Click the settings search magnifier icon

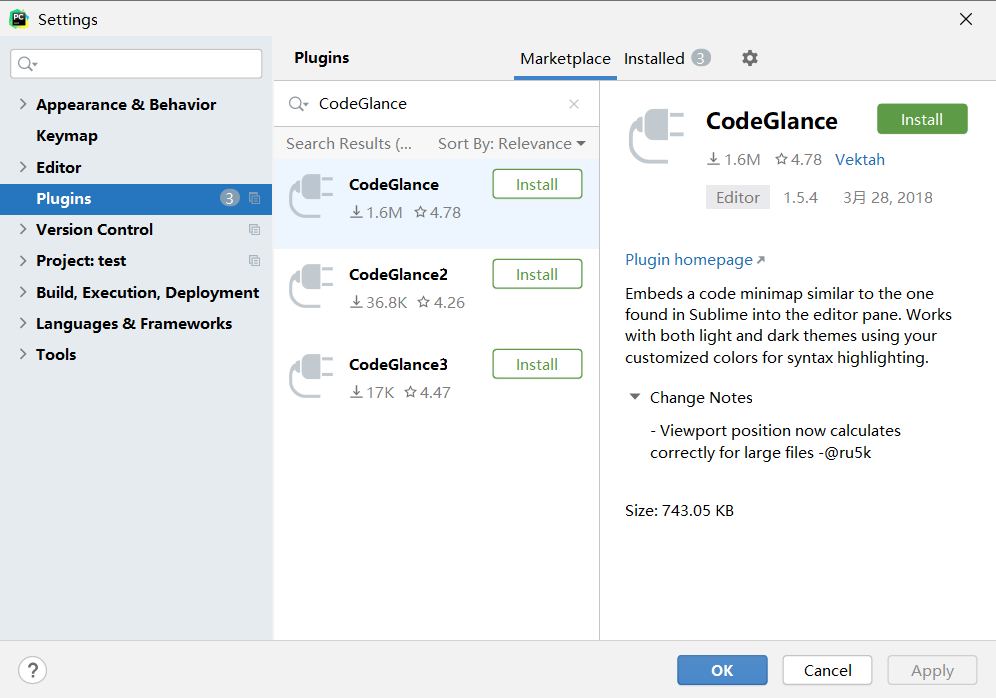(x=27, y=64)
